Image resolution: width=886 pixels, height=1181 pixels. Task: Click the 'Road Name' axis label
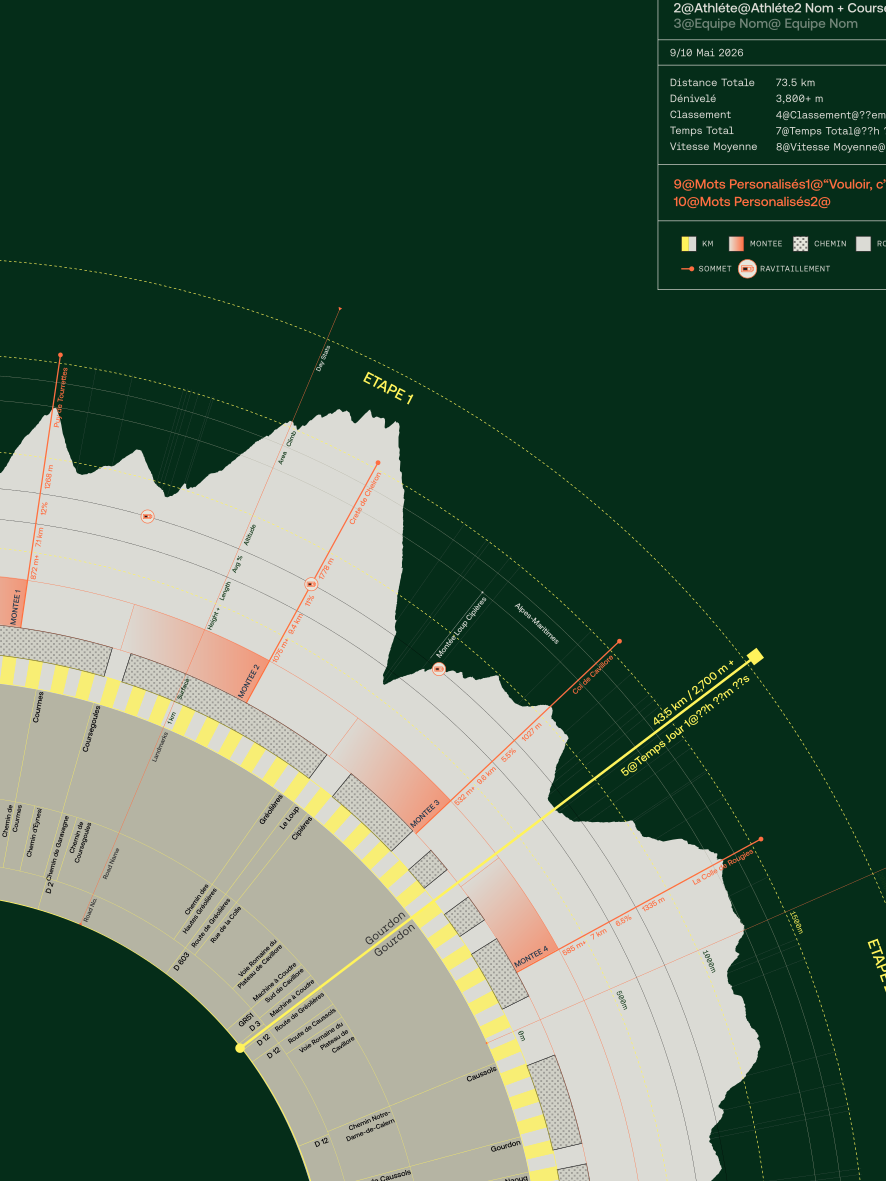coord(111,864)
